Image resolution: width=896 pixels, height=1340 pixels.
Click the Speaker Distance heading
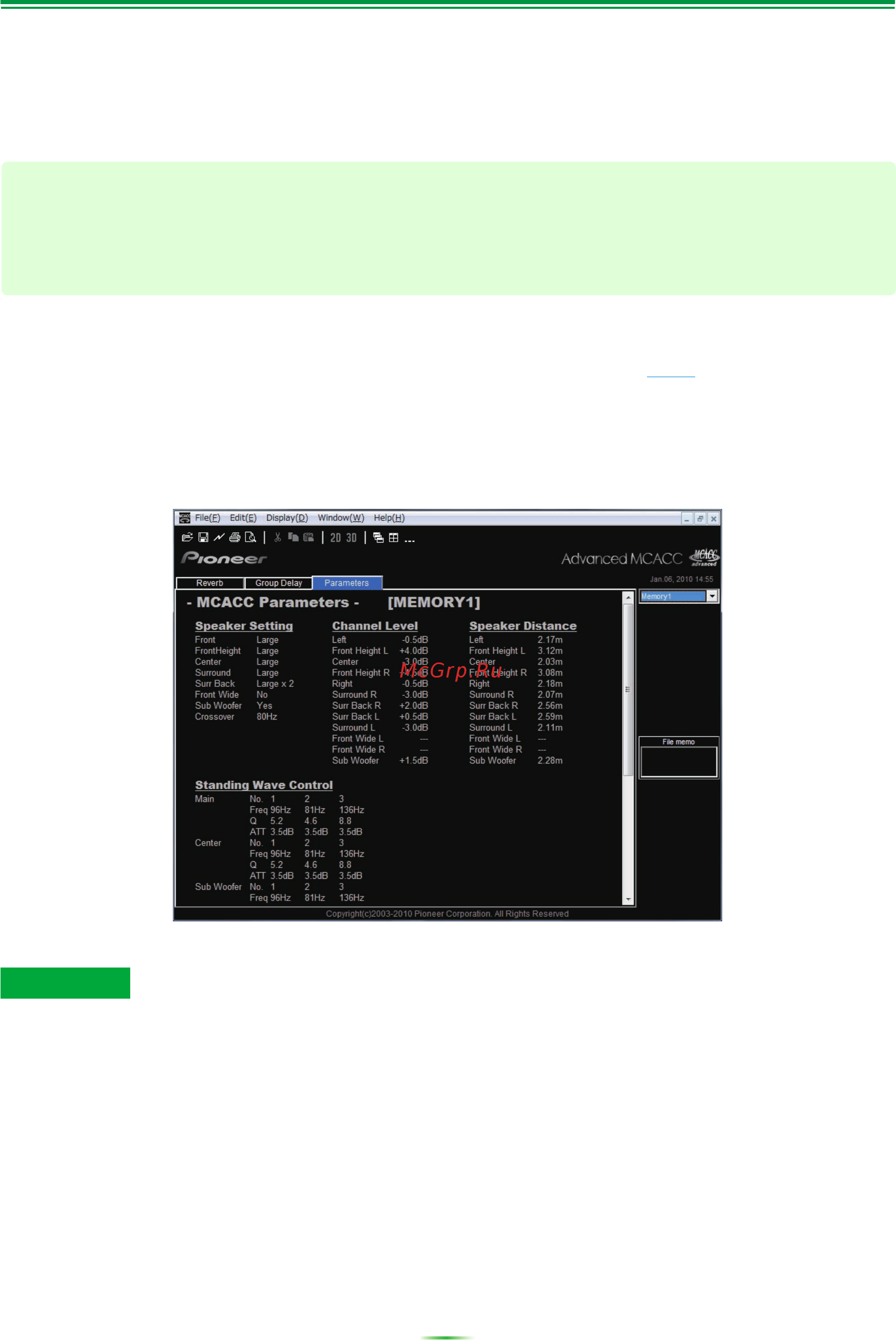click(x=523, y=626)
